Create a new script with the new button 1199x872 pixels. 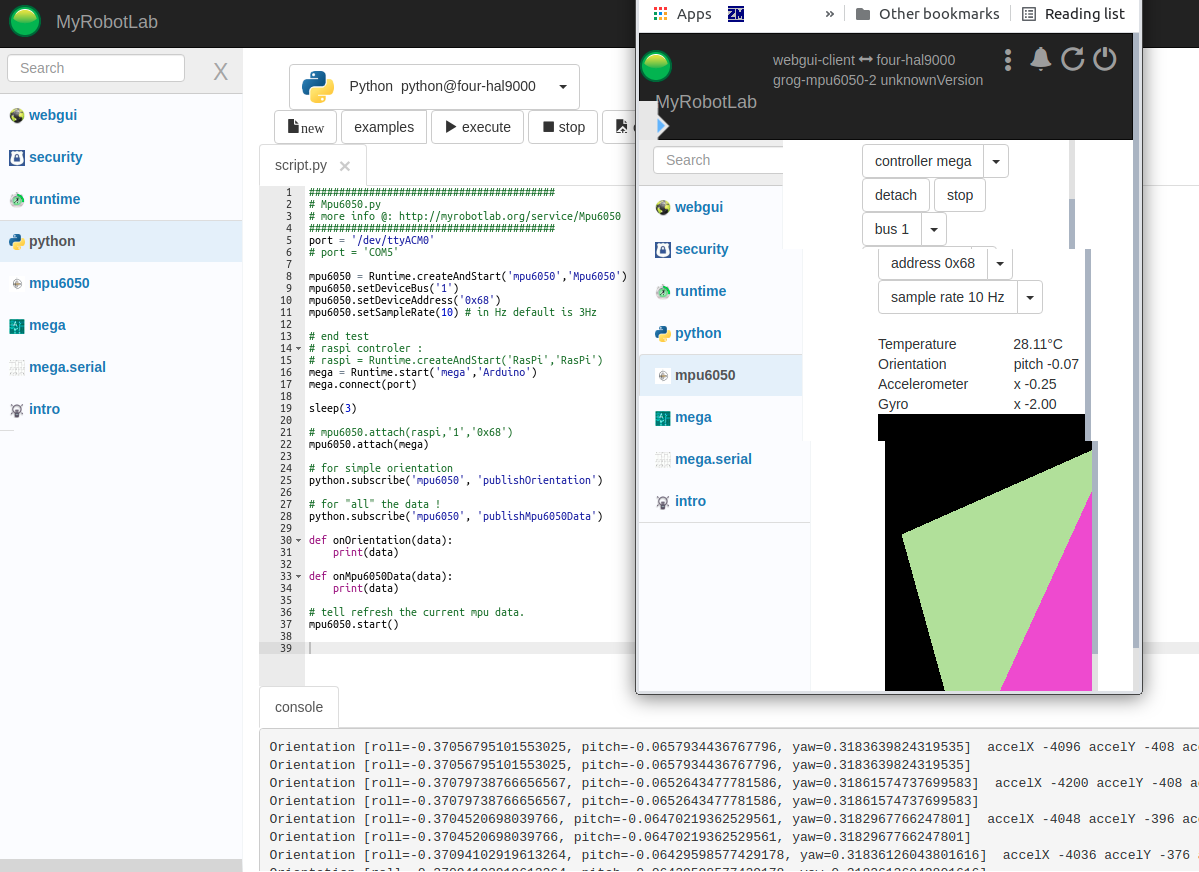pyautogui.click(x=306, y=127)
